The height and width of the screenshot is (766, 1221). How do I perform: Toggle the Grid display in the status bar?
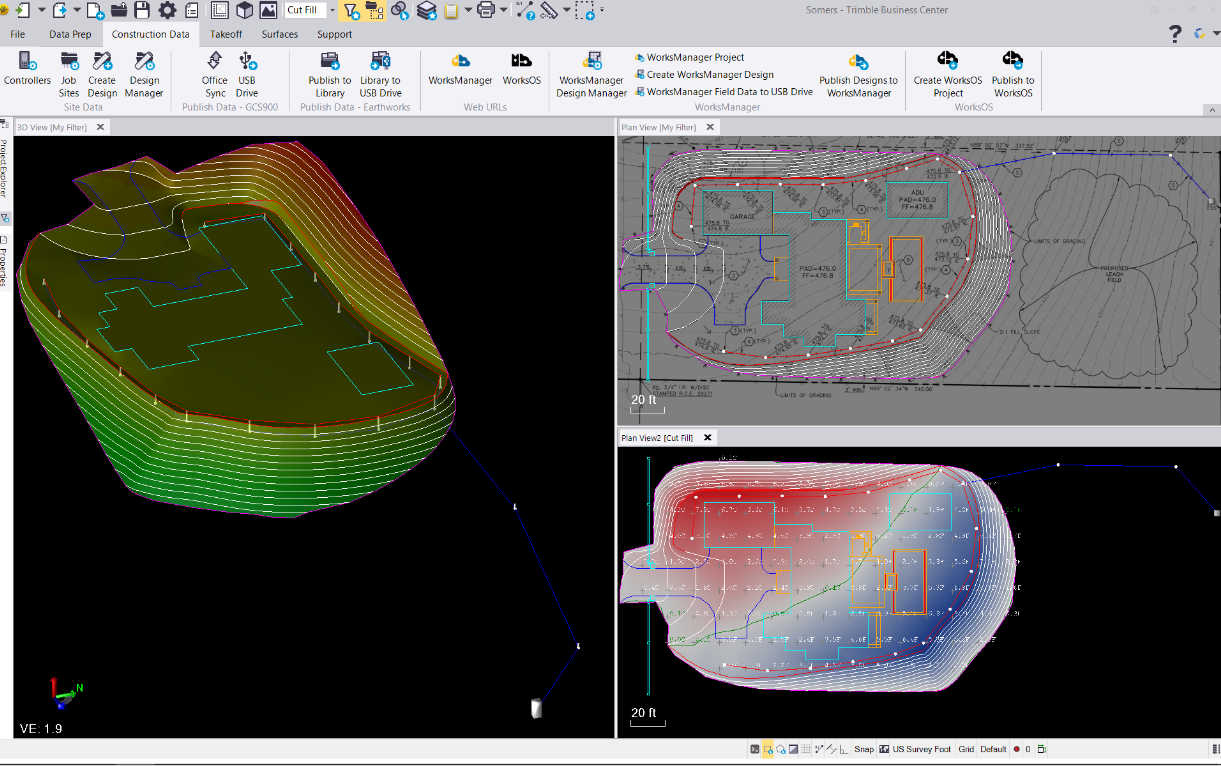[x=968, y=748]
